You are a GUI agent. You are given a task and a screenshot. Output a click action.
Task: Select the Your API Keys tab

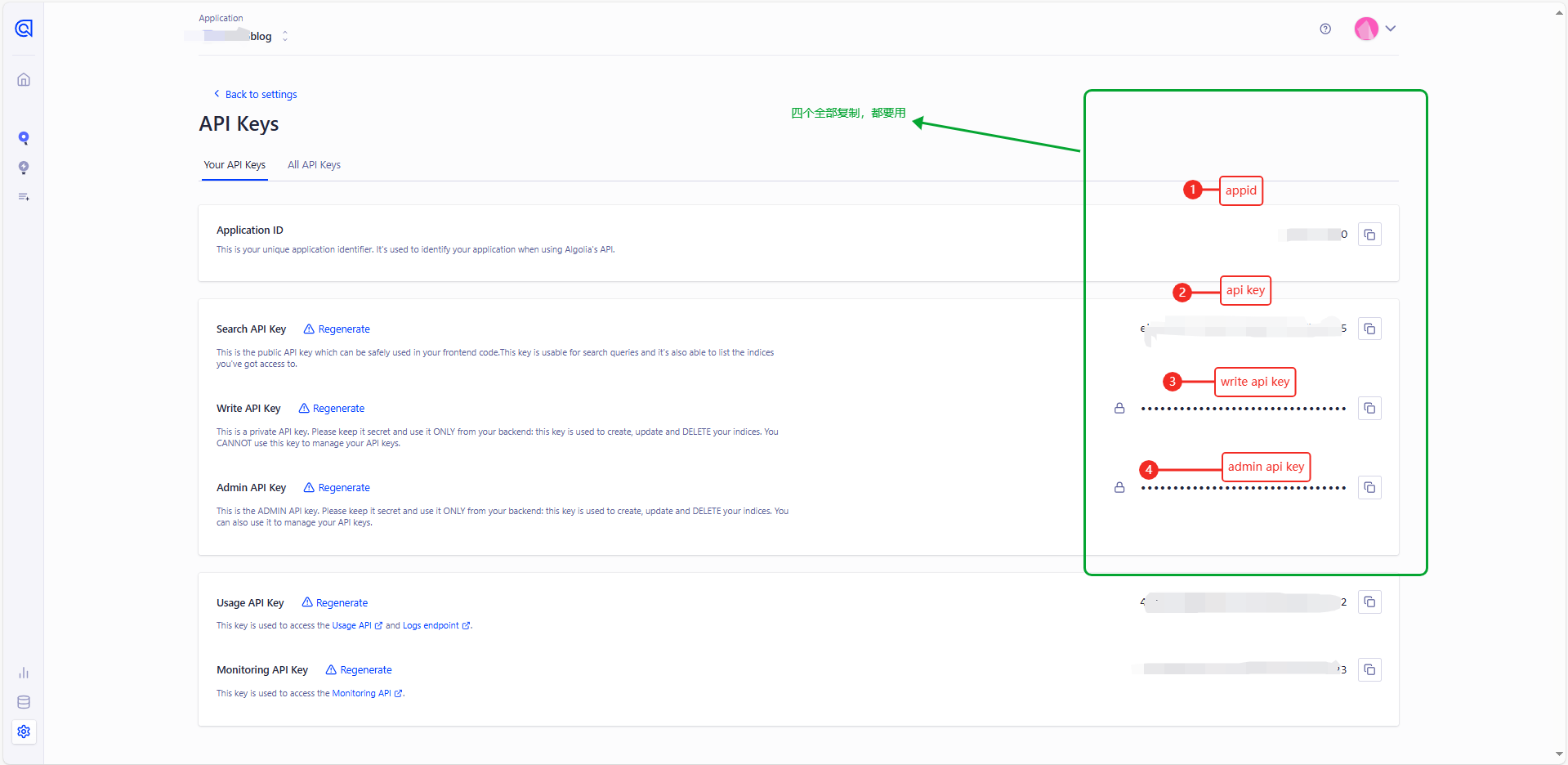coord(235,165)
